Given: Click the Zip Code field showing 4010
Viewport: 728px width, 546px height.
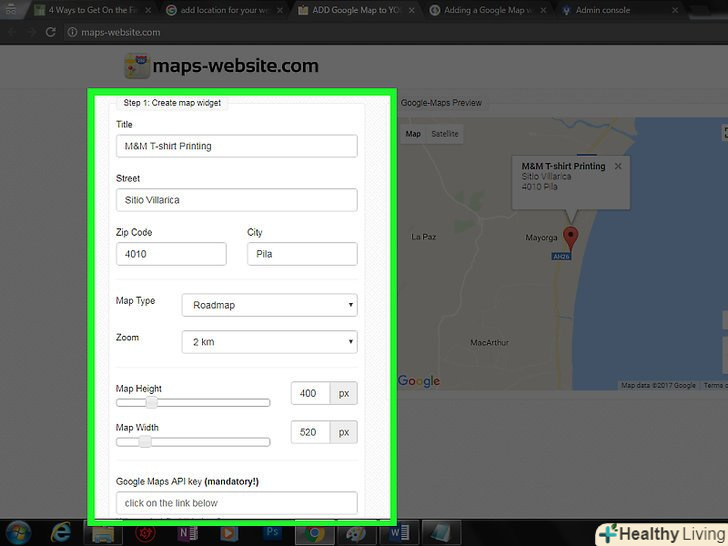Looking at the screenshot, I should pyautogui.click(x=171, y=254).
